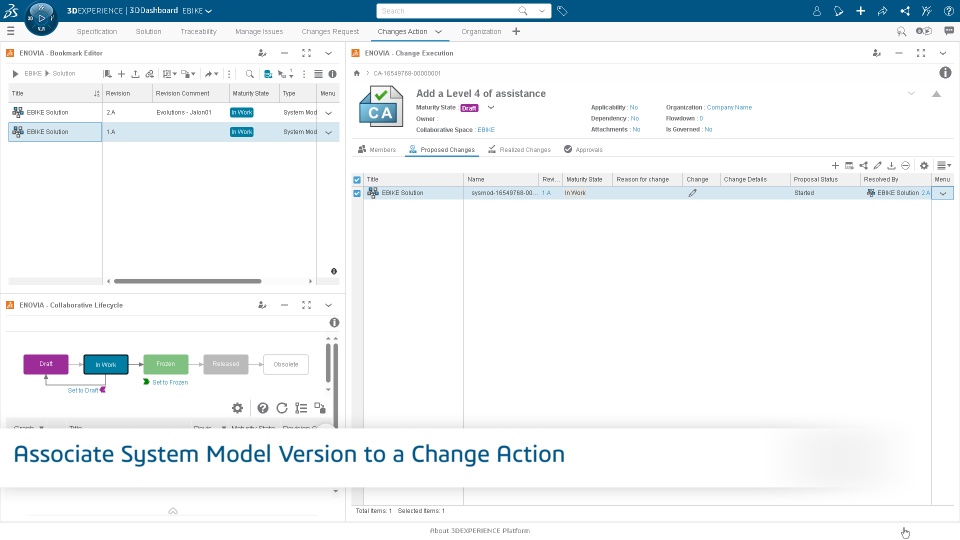Switch to Solution dashboard tab
Image resolution: width=960 pixels, height=540 pixels.
[148, 31]
